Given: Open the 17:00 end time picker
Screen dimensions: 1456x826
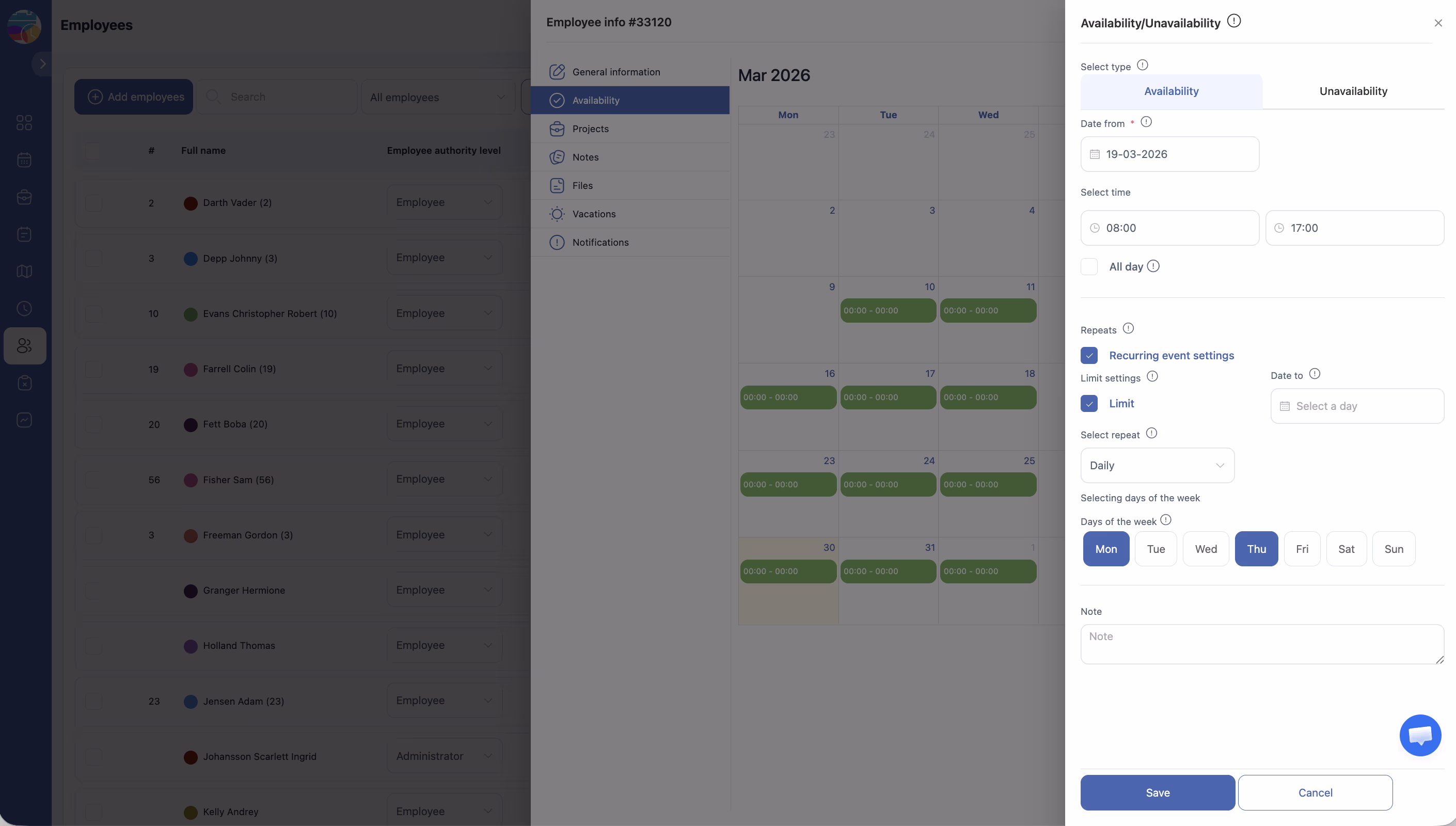Looking at the screenshot, I should point(1354,228).
